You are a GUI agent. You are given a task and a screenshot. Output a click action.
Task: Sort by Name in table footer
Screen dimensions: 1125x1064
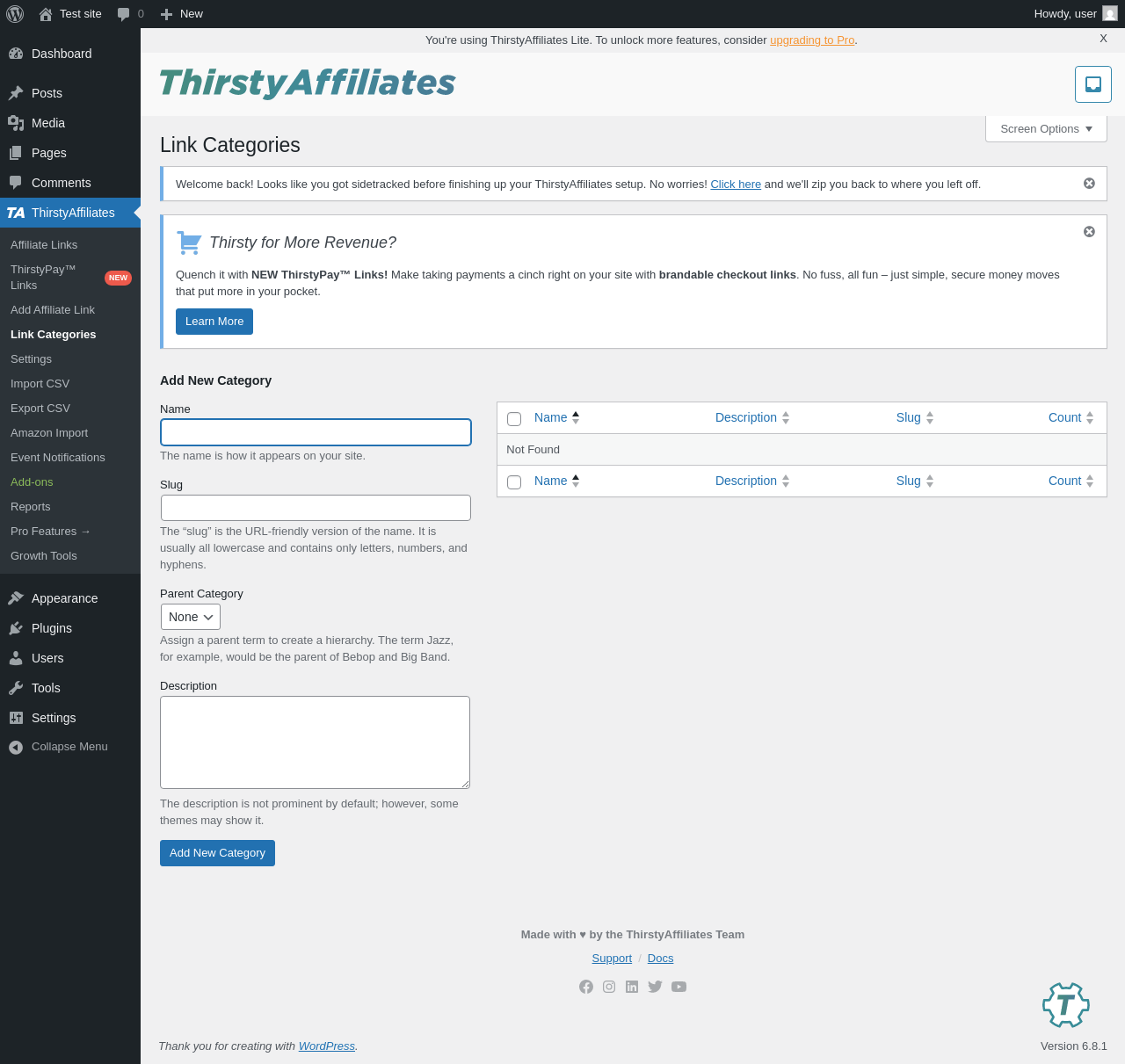[x=556, y=481]
